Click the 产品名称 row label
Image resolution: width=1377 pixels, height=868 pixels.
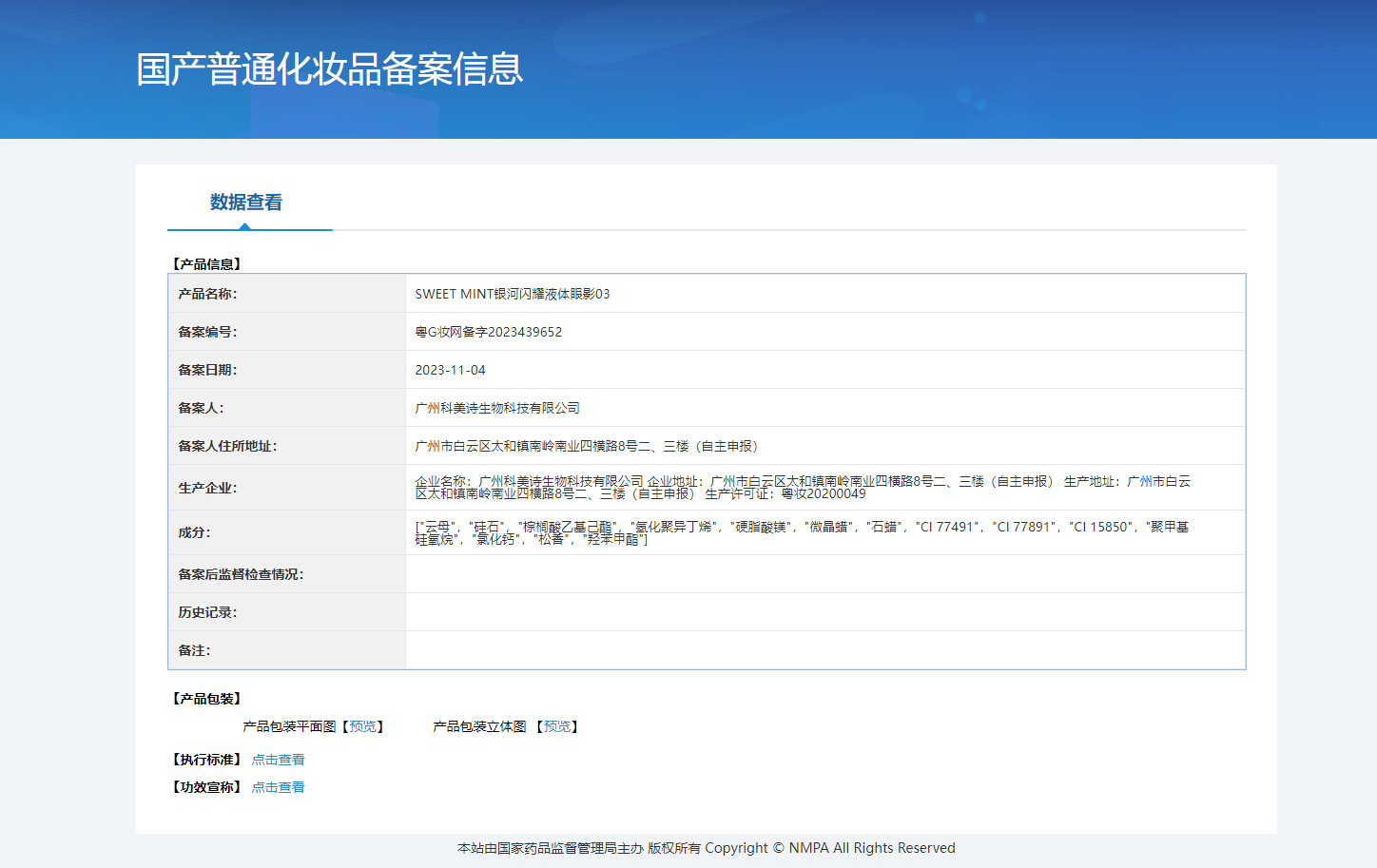(207, 294)
